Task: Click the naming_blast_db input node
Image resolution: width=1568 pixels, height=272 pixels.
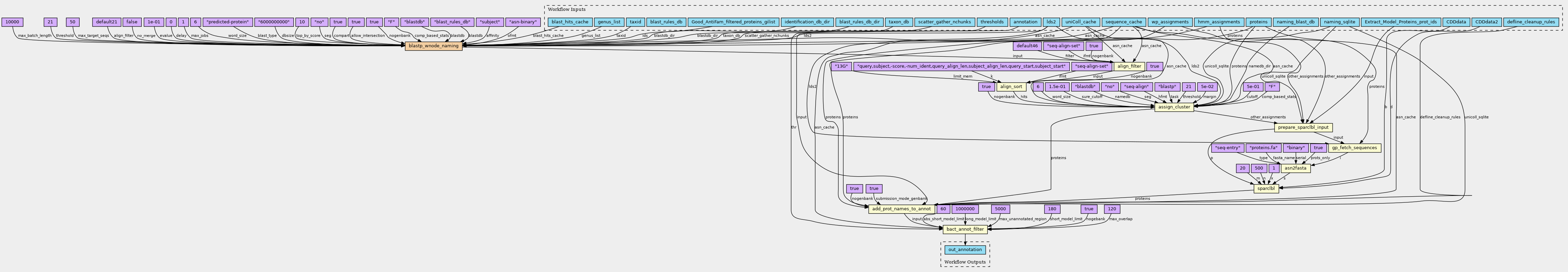Action: coord(1295,22)
